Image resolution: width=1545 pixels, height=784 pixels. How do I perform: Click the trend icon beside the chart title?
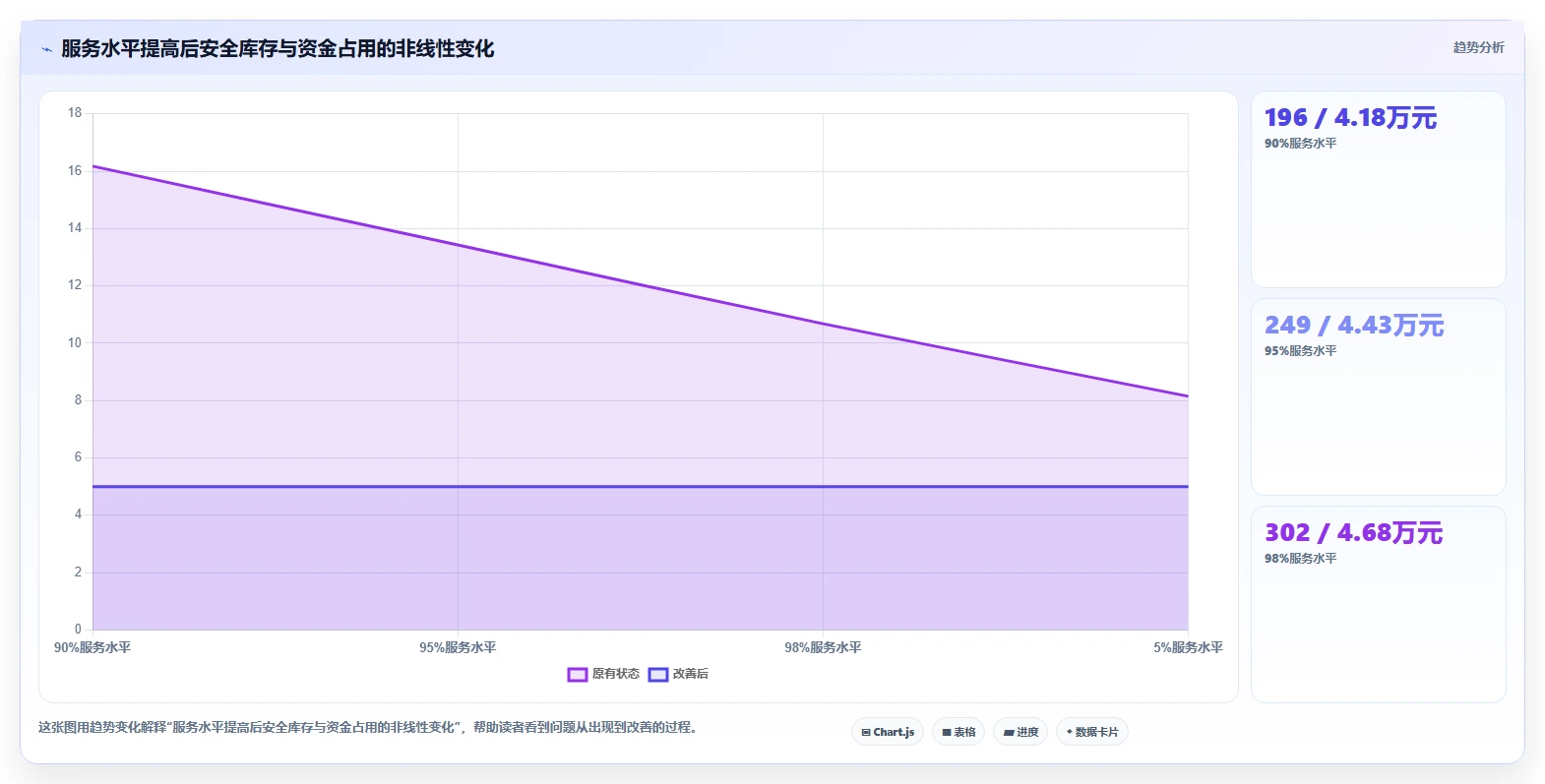[46, 49]
